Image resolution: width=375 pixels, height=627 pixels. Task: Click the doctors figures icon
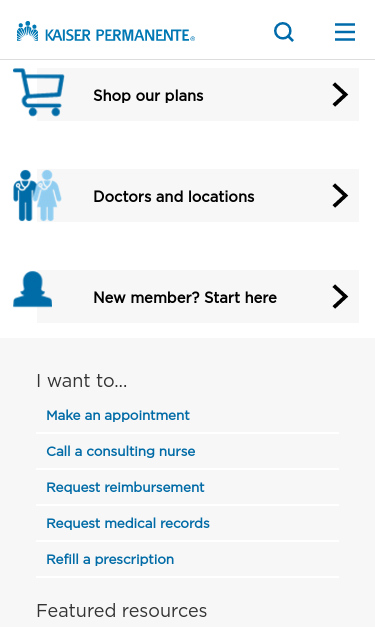(x=37, y=196)
